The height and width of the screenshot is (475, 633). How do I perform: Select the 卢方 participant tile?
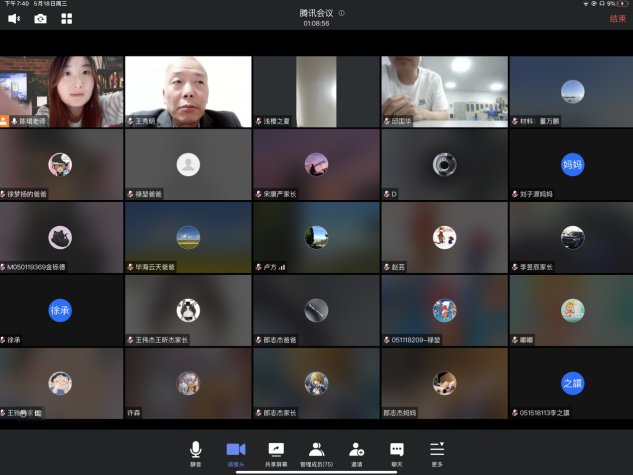[316, 237]
